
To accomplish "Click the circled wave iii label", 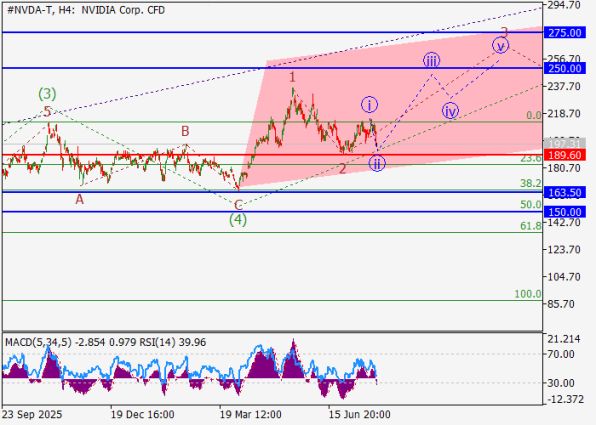I will tap(431, 60).
